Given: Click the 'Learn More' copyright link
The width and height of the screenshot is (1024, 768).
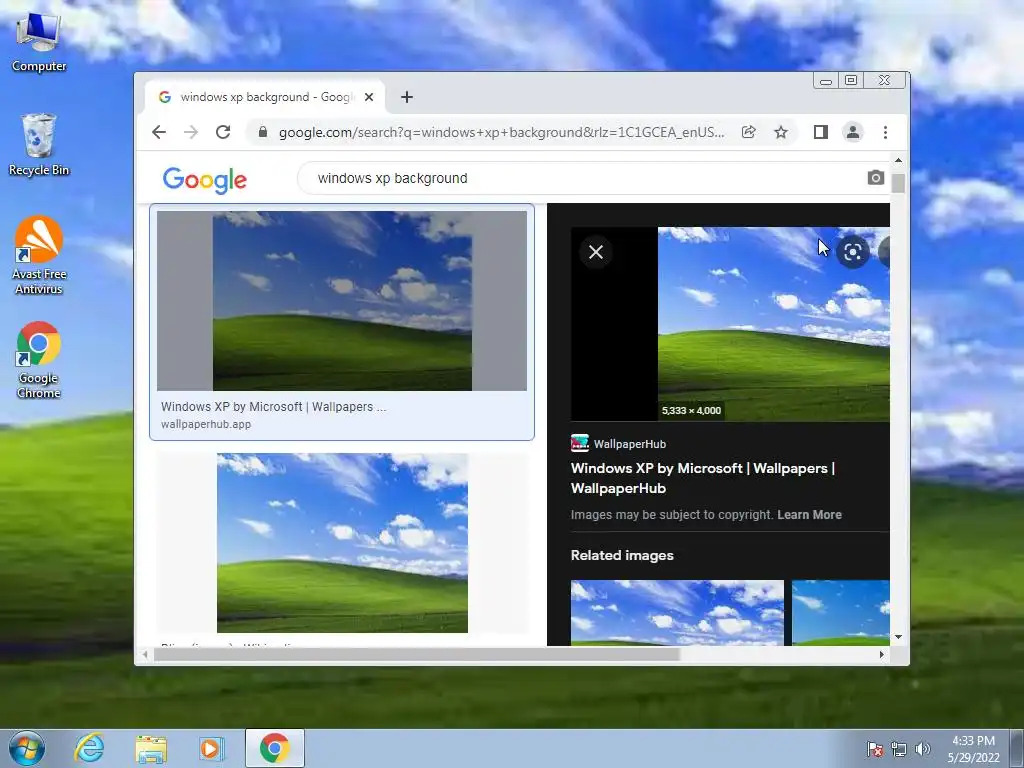Looking at the screenshot, I should click(x=809, y=515).
